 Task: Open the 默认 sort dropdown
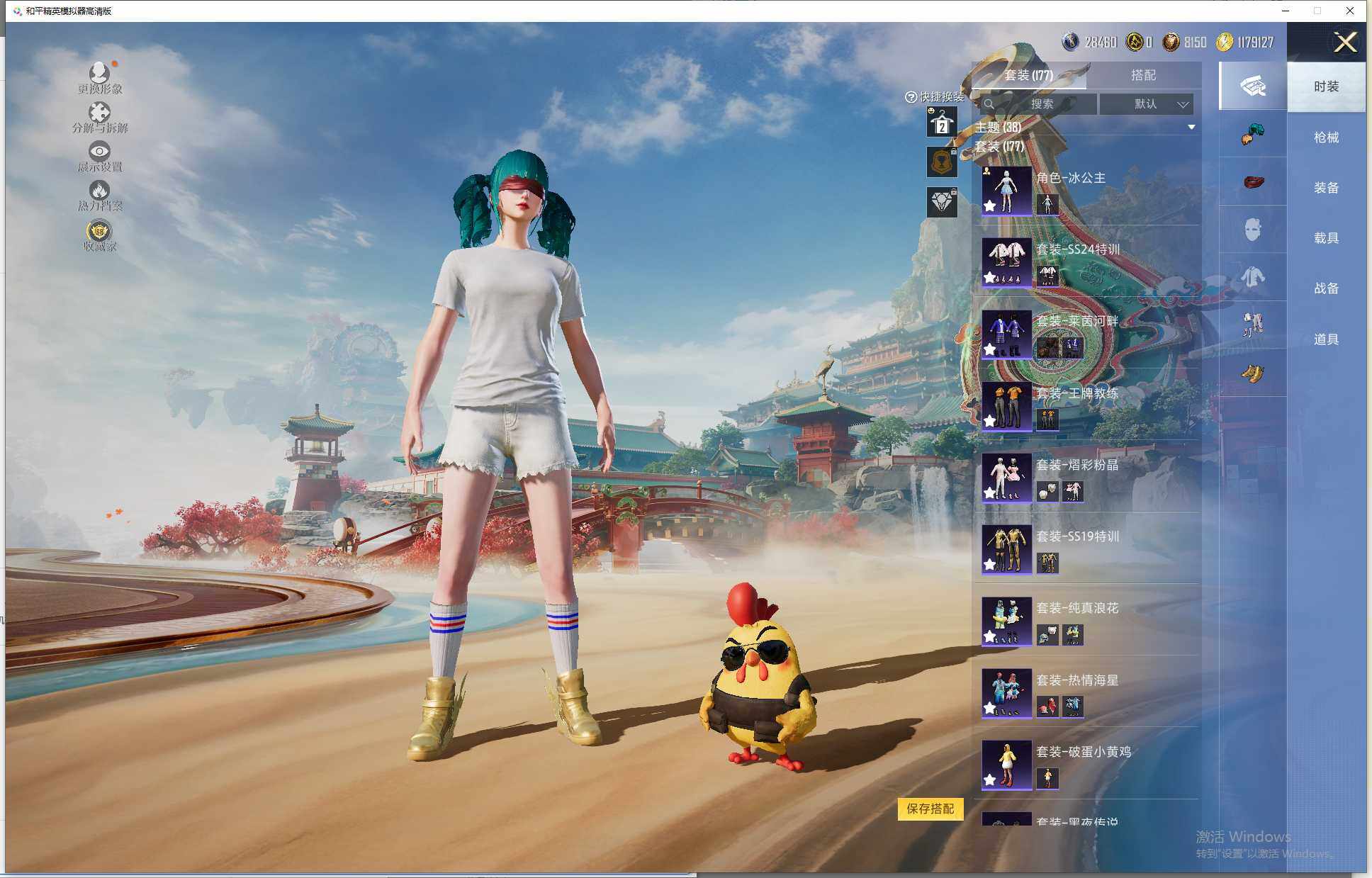pos(1146,104)
